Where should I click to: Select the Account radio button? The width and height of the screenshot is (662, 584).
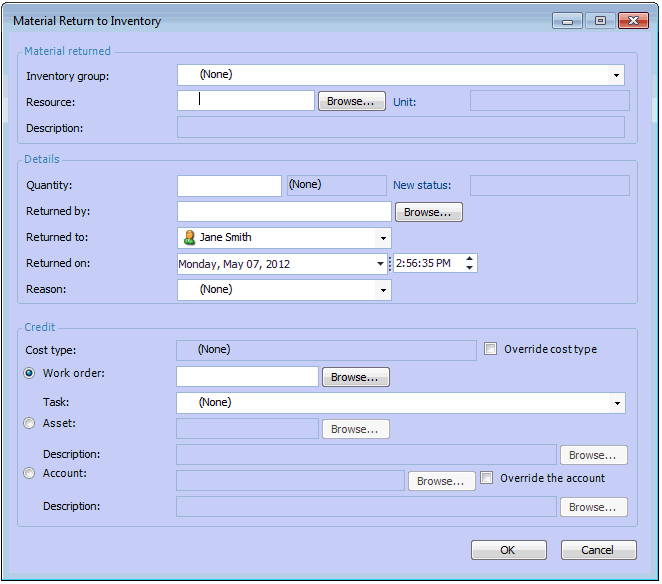[x=30, y=473]
